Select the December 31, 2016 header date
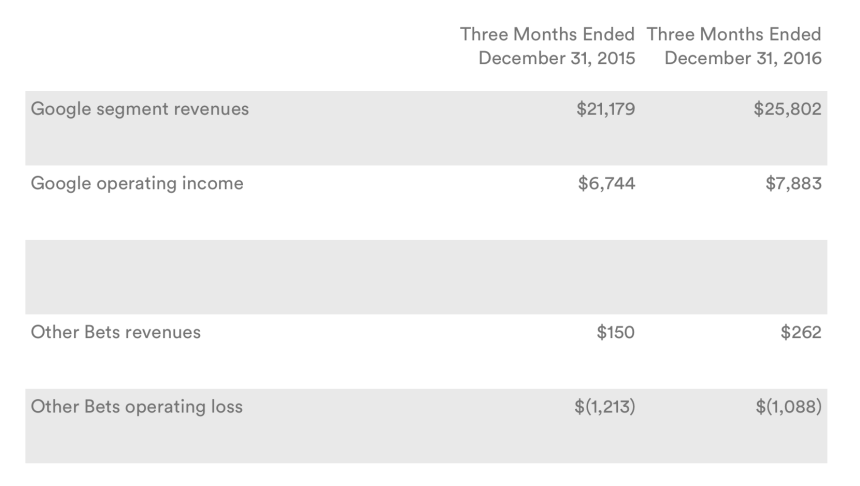 pos(742,58)
